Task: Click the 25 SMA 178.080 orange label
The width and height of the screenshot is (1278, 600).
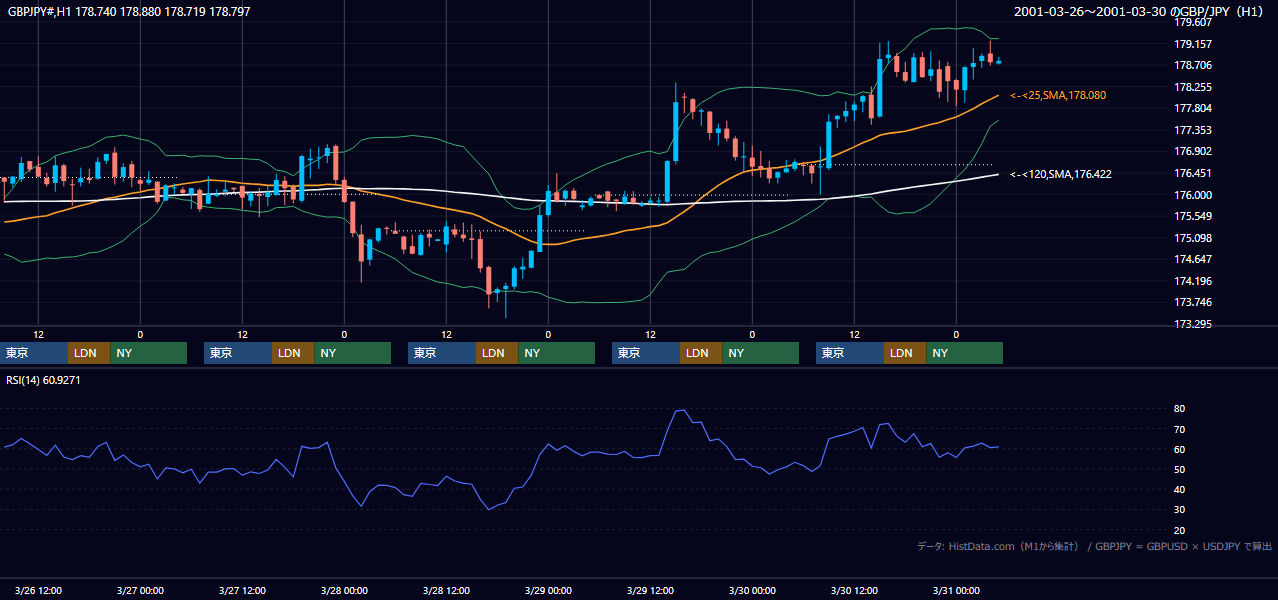Action: point(1058,95)
